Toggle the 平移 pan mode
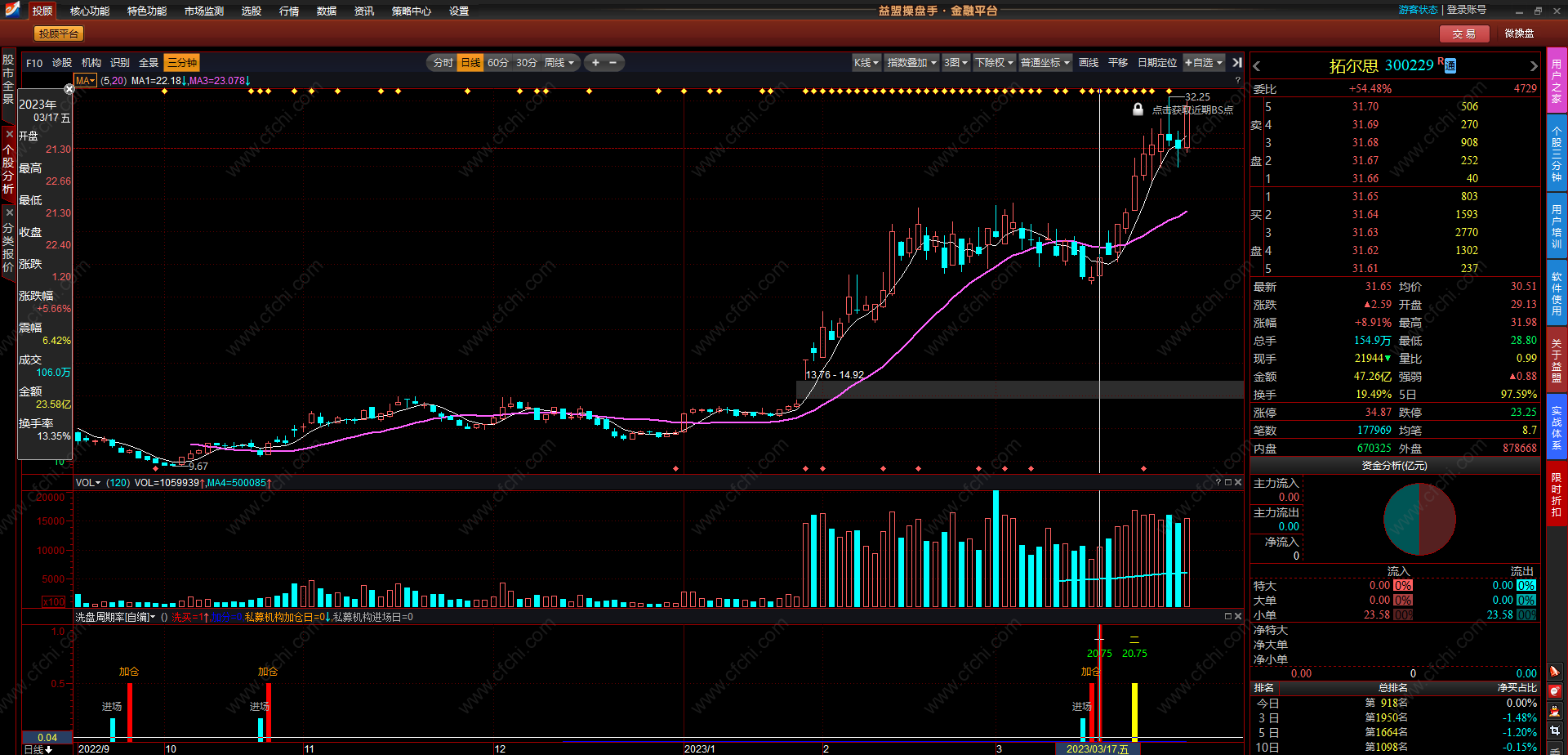The height and width of the screenshot is (755, 1568). click(1118, 62)
